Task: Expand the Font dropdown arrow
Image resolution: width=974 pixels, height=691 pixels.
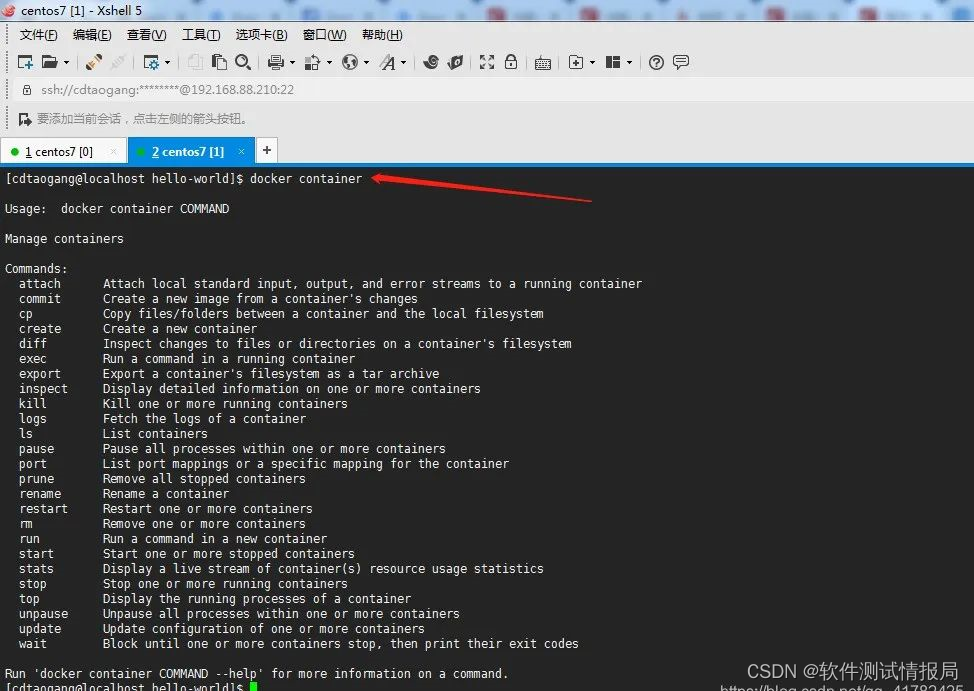Action: coord(404,62)
